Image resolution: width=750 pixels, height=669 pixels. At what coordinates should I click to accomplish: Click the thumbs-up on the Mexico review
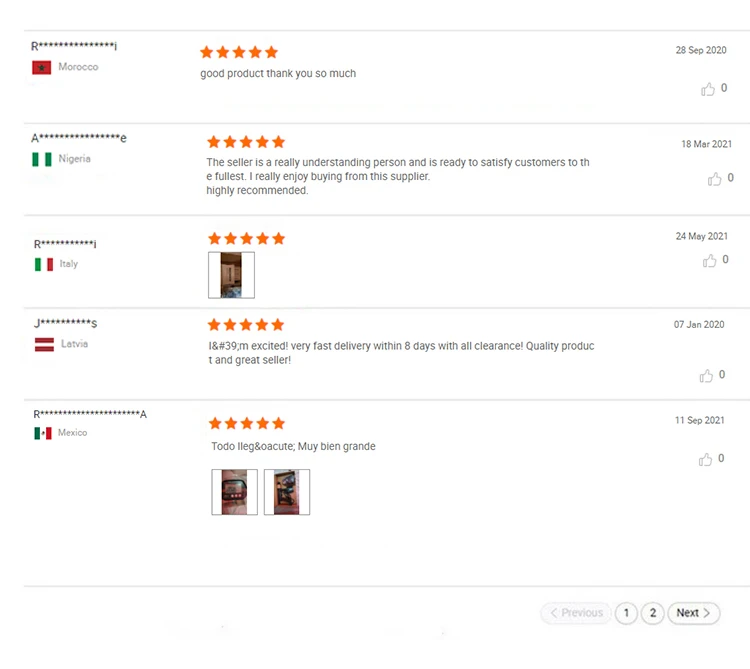(x=705, y=460)
